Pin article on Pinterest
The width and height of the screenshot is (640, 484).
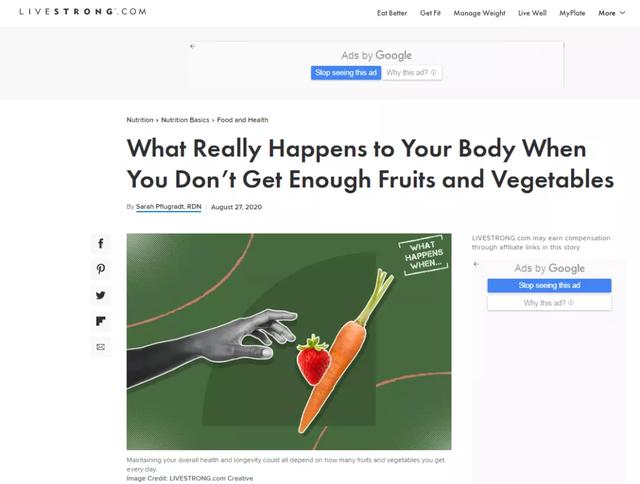coord(101,269)
